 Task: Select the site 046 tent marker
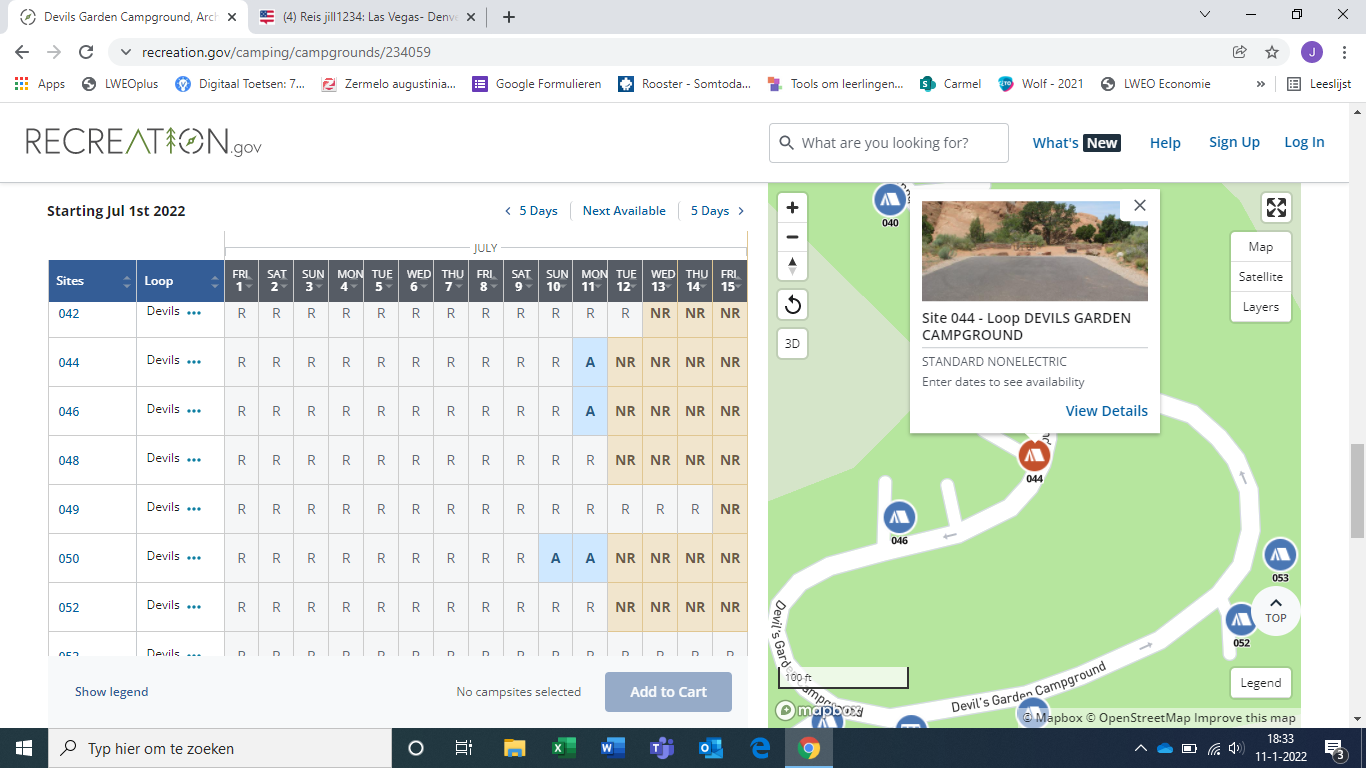pos(899,517)
